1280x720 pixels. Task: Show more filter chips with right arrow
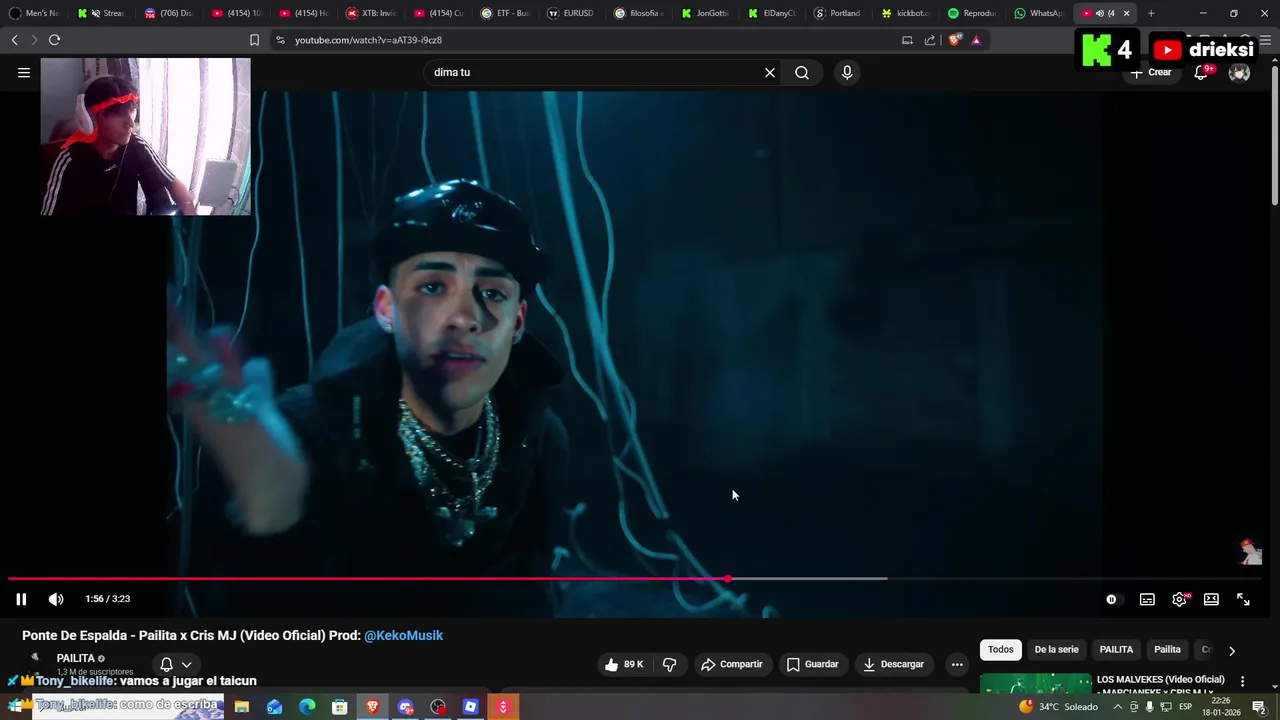(x=1231, y=650)
